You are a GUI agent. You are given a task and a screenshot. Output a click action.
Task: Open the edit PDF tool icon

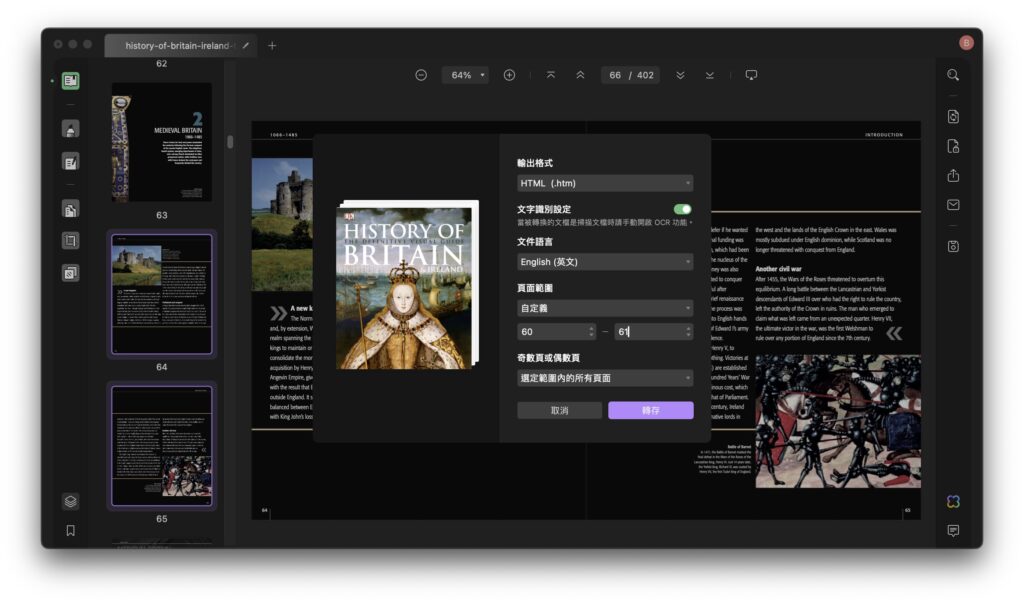tap(71, 161)
